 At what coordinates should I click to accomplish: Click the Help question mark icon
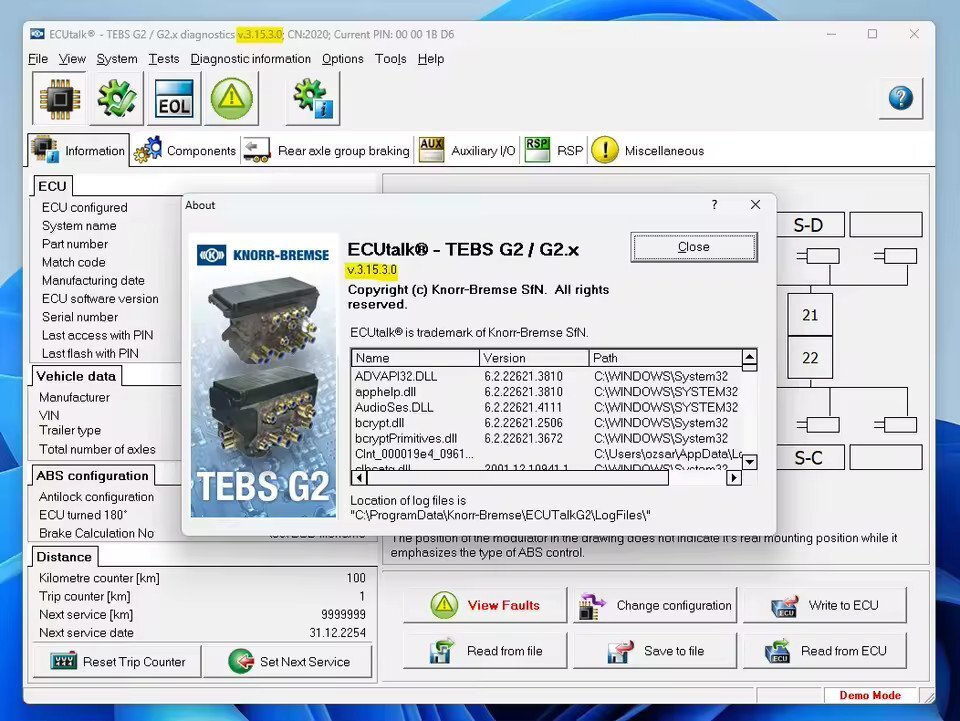pyautogui.click(x=899, y=98)
